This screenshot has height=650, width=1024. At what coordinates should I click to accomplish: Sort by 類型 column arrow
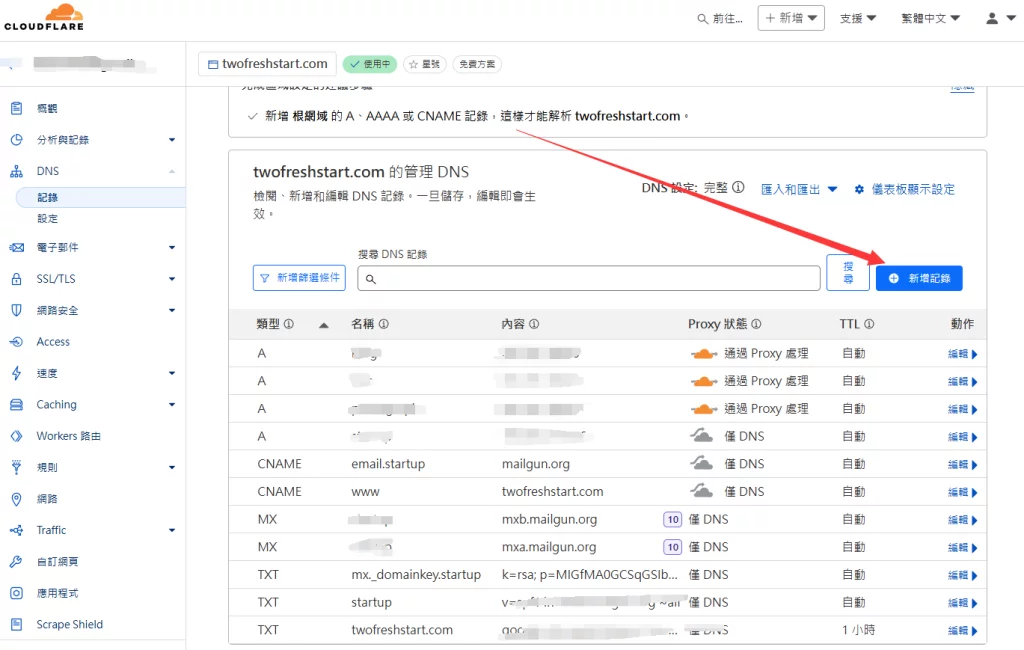(323, 325)
